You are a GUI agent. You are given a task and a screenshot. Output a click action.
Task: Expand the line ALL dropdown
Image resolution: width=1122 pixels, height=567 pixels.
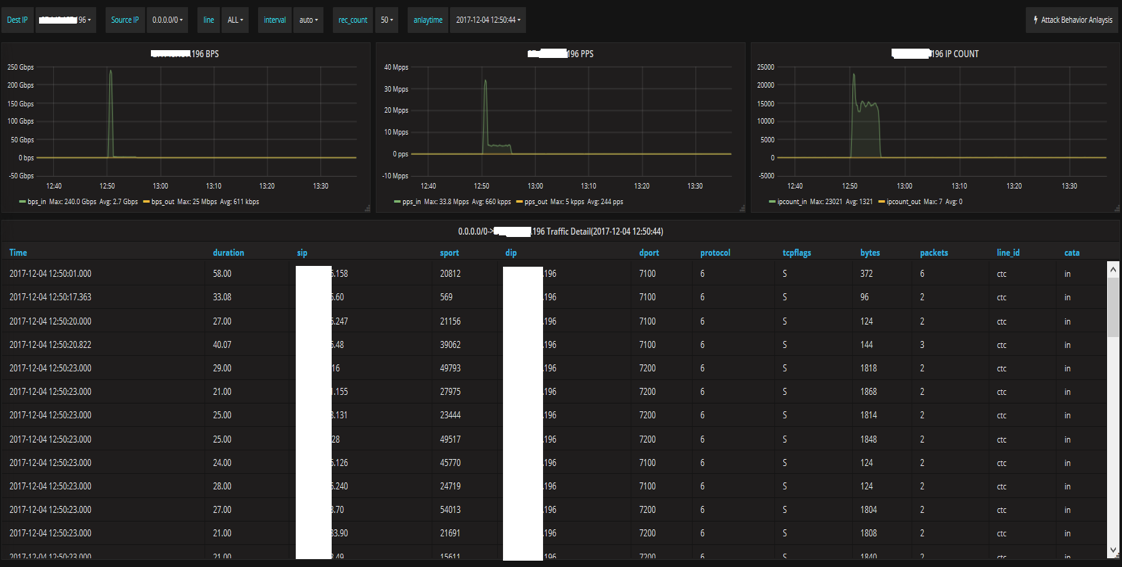pyautogui.click(x=235, y=20)
